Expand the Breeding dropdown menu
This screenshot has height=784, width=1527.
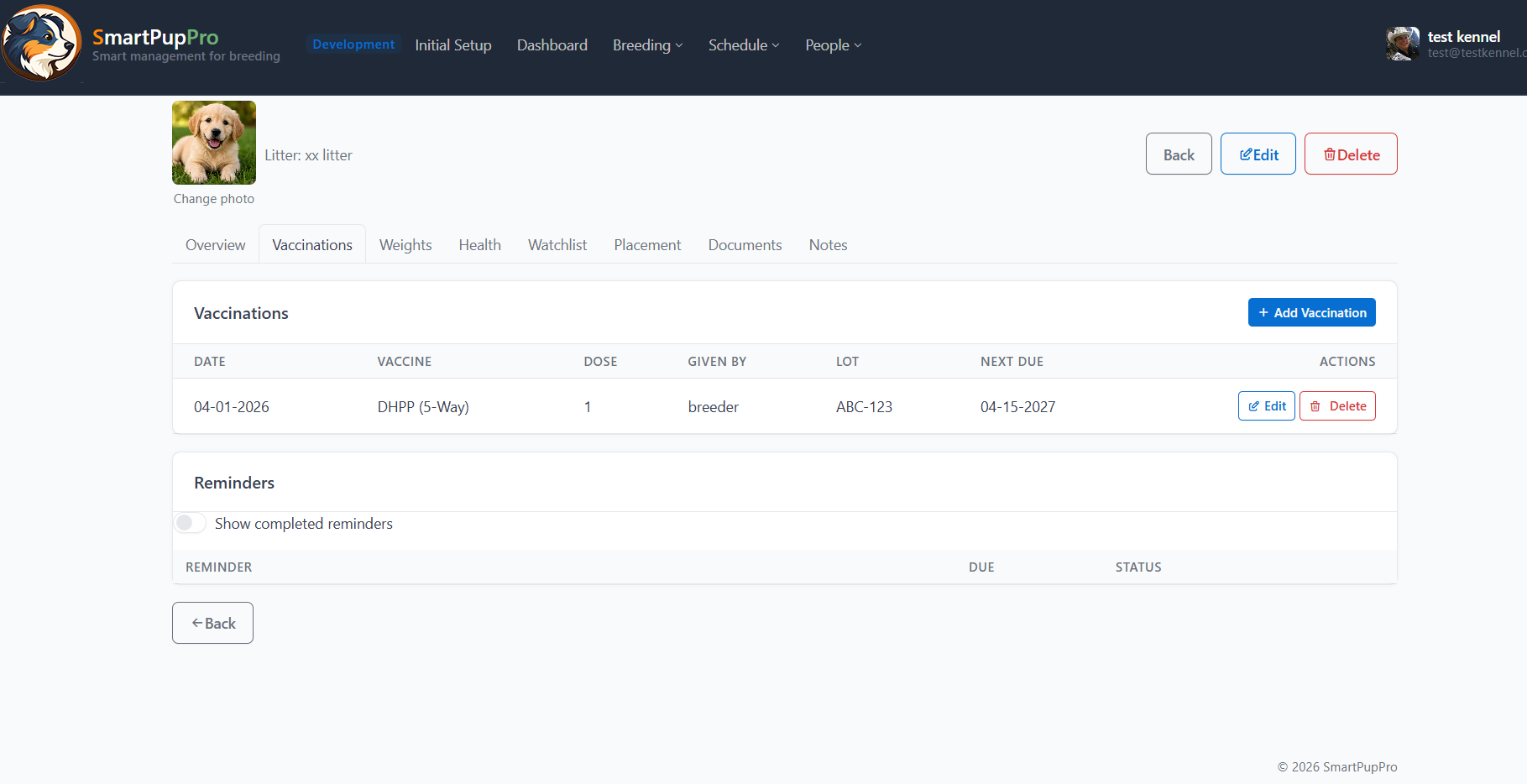[x=647, y=45]
